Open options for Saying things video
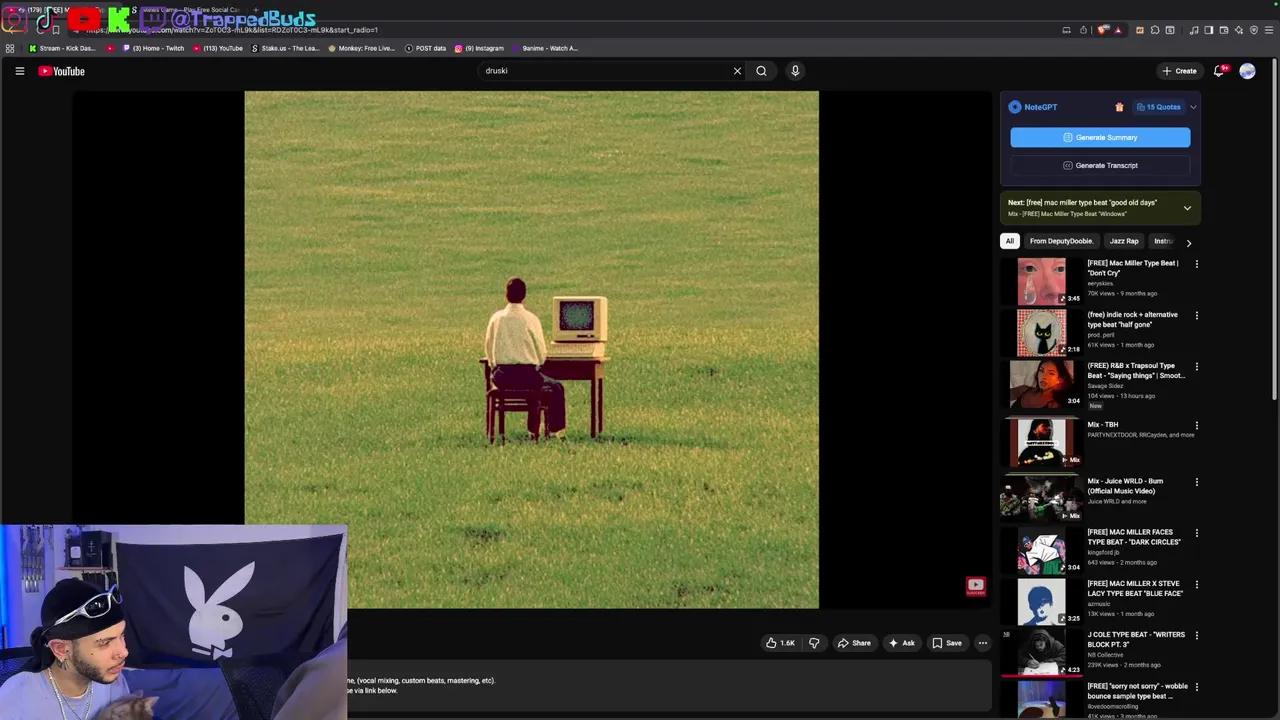Screen dimensions: 1280x720 pos(1196,367)
